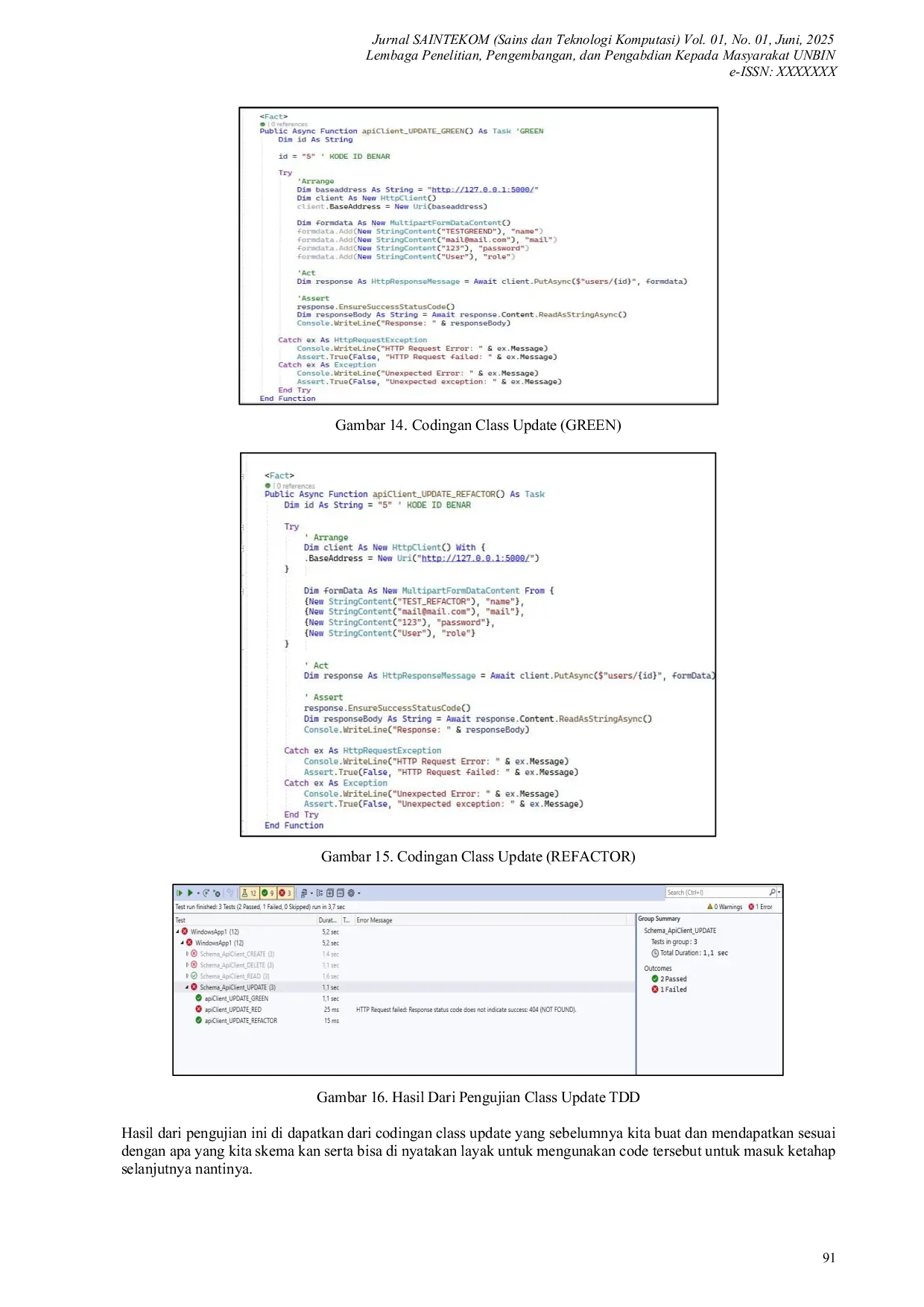Collapse the Schema_ApiClient_UPDATE (3) node

point(187,987)
